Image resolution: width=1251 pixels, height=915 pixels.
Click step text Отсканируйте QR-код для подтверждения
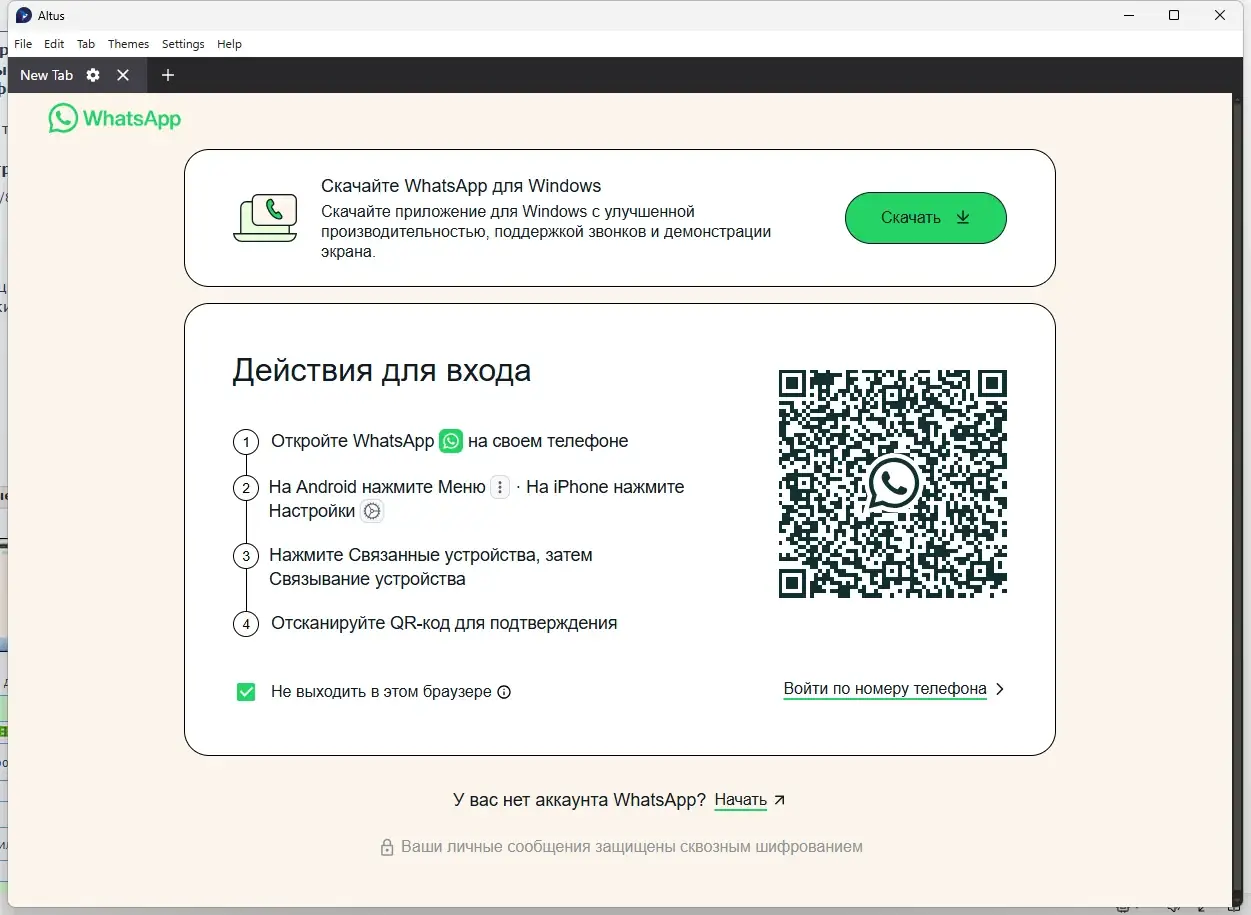point(444,623)
